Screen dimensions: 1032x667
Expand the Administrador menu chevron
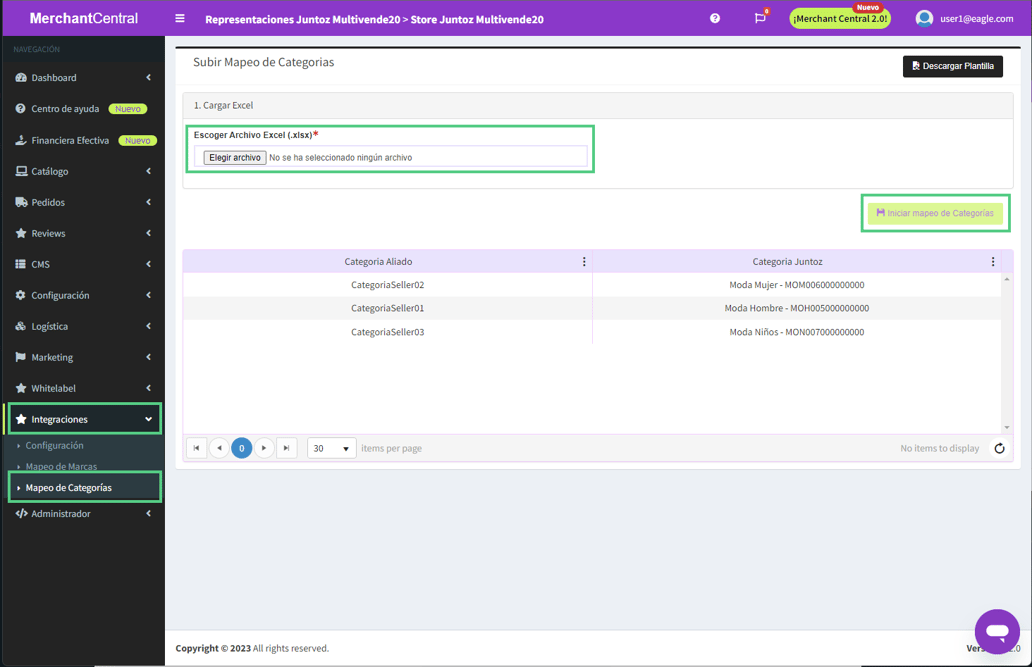[148, 514]
